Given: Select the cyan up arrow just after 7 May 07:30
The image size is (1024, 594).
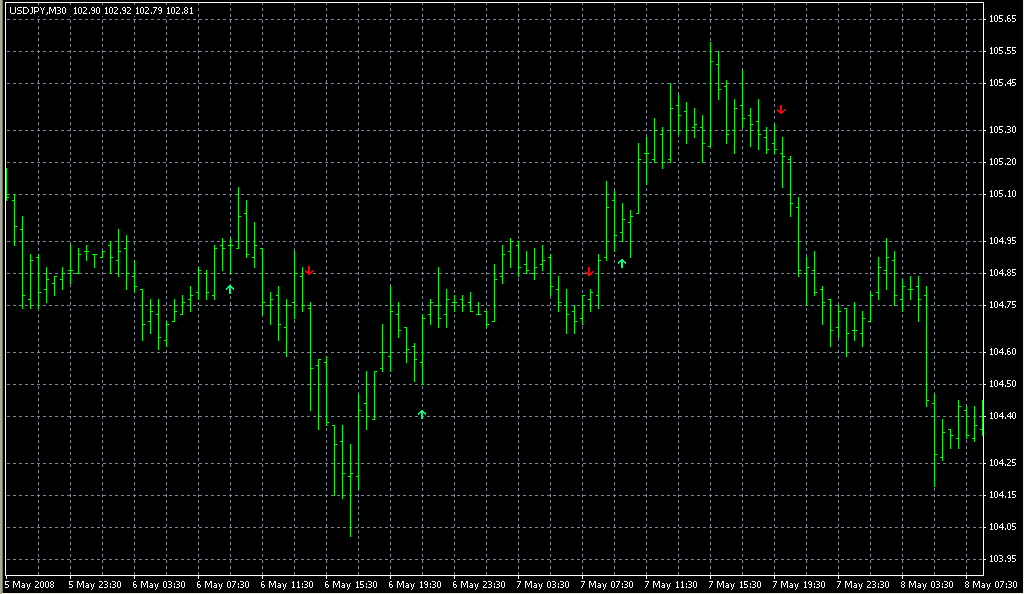Looking at the screenshot, I should [622, 263].
